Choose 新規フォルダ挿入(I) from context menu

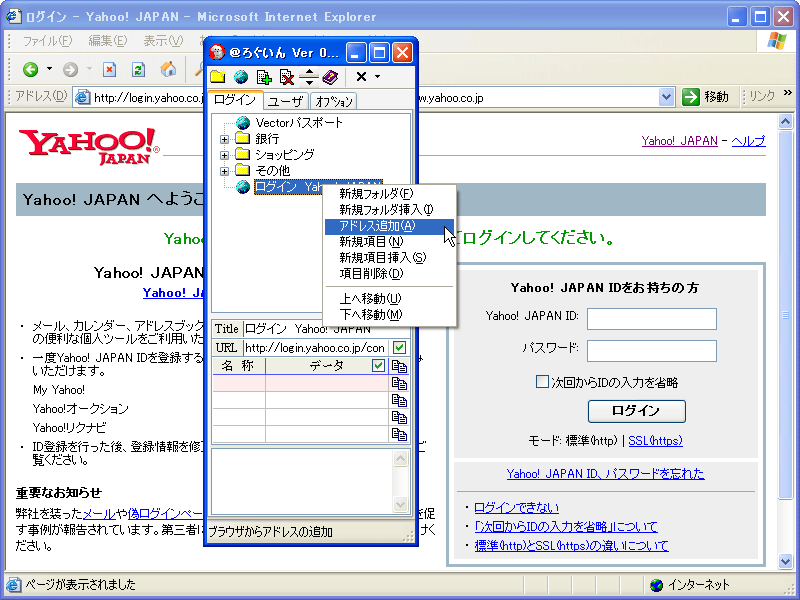pos(389,209)
